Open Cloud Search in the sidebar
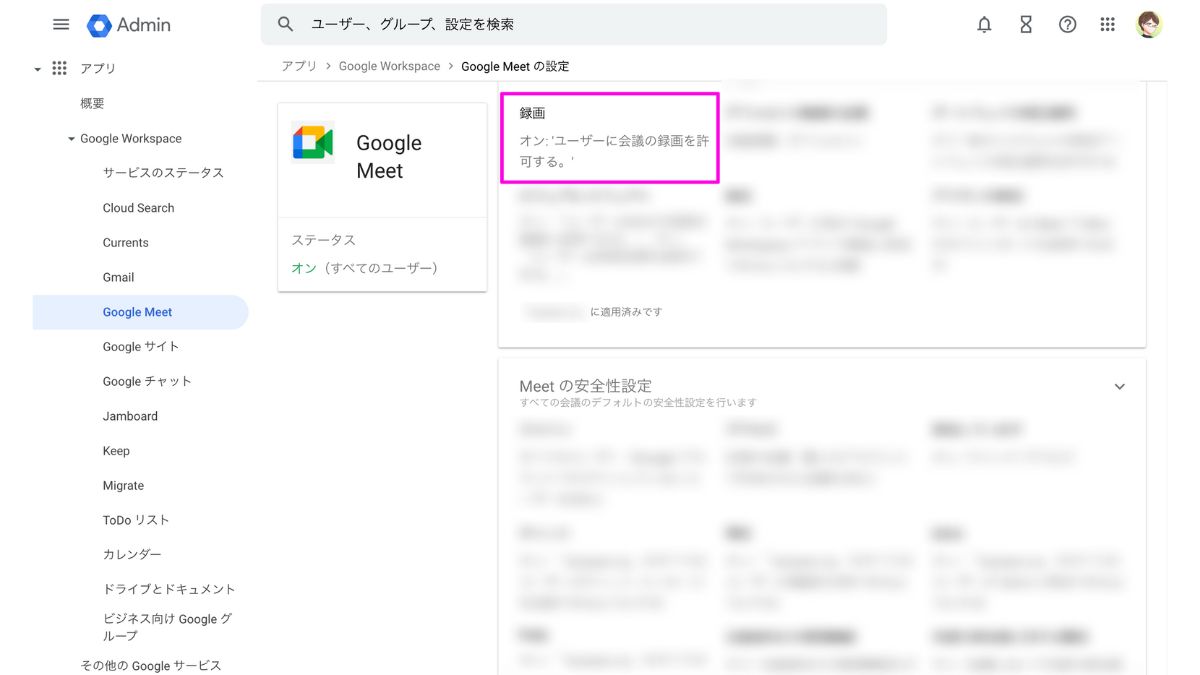 [x=138, y=208]
